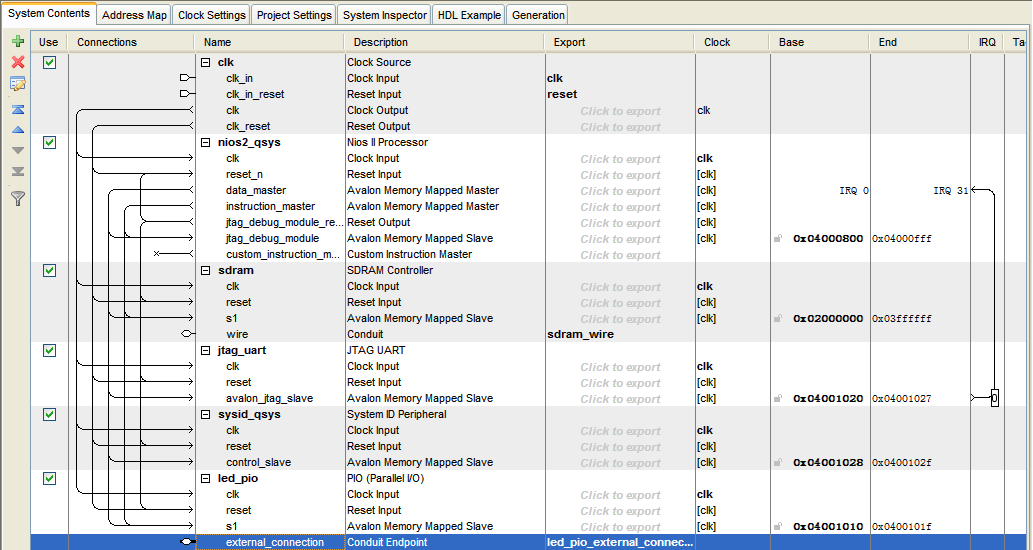Click the unconnected custom_instruction_master X marker
1033x550 pixels.
(156, 254)
